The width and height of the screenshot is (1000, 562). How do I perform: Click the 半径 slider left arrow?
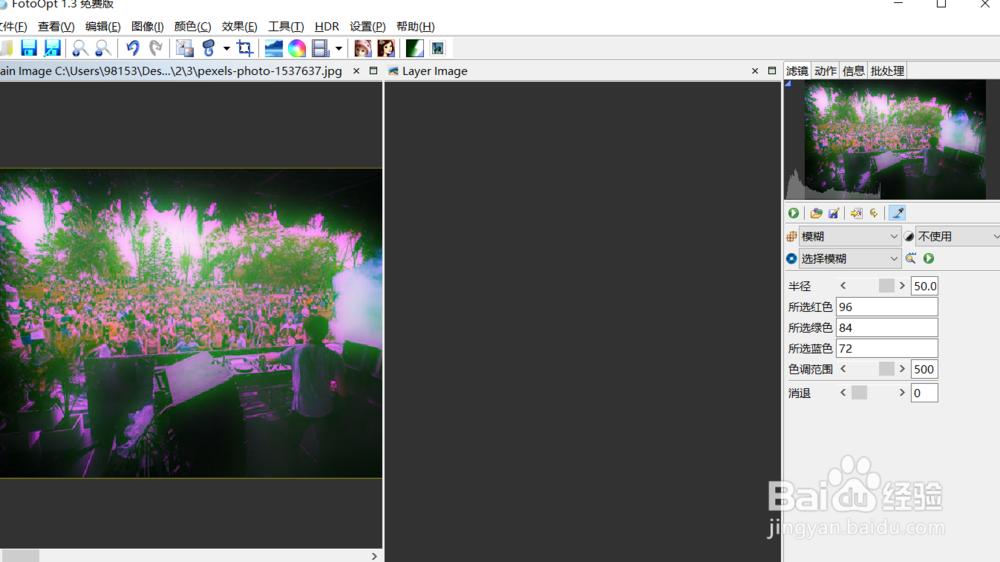point(843,286)
